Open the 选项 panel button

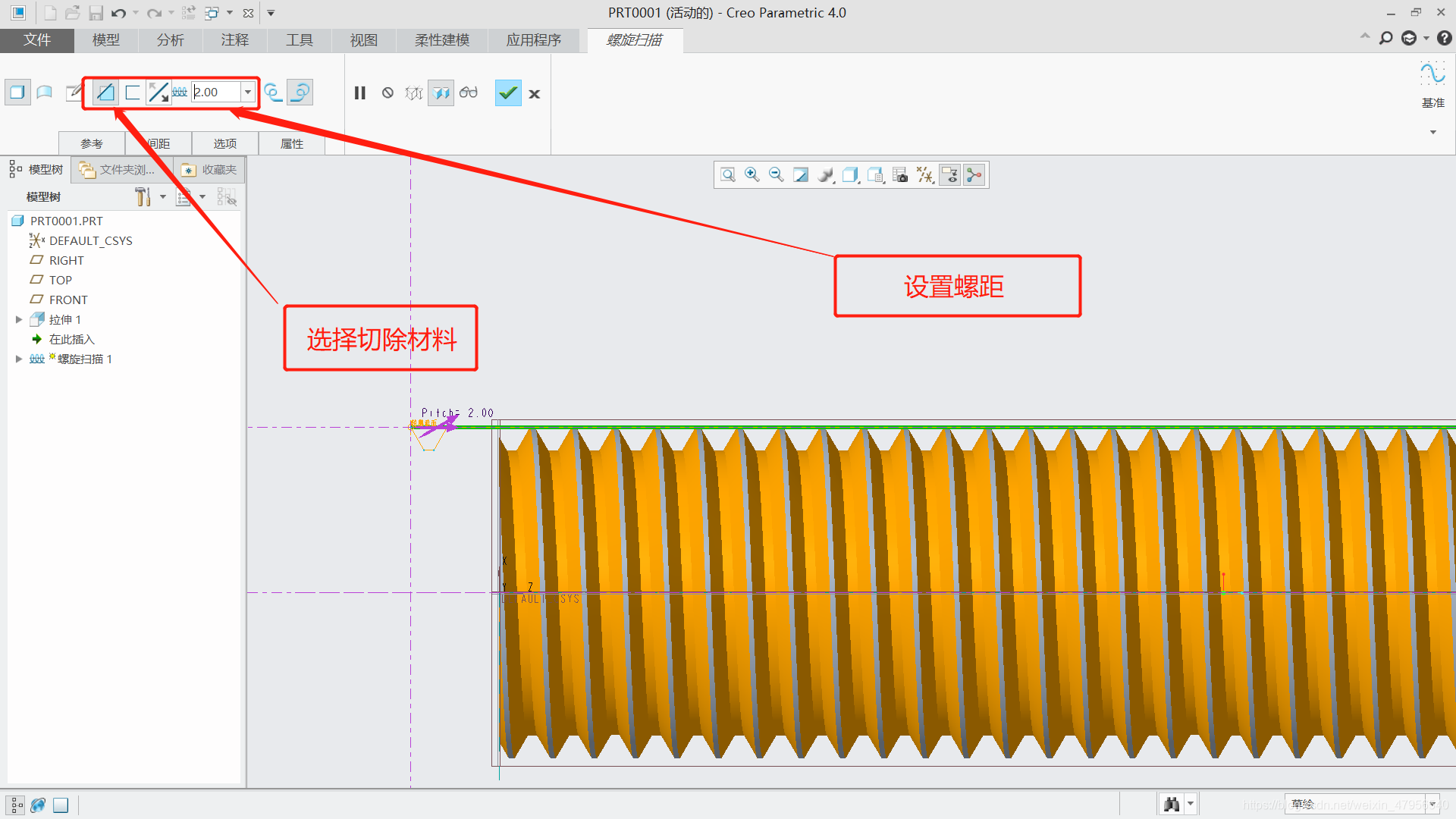[x=224, y=143]
